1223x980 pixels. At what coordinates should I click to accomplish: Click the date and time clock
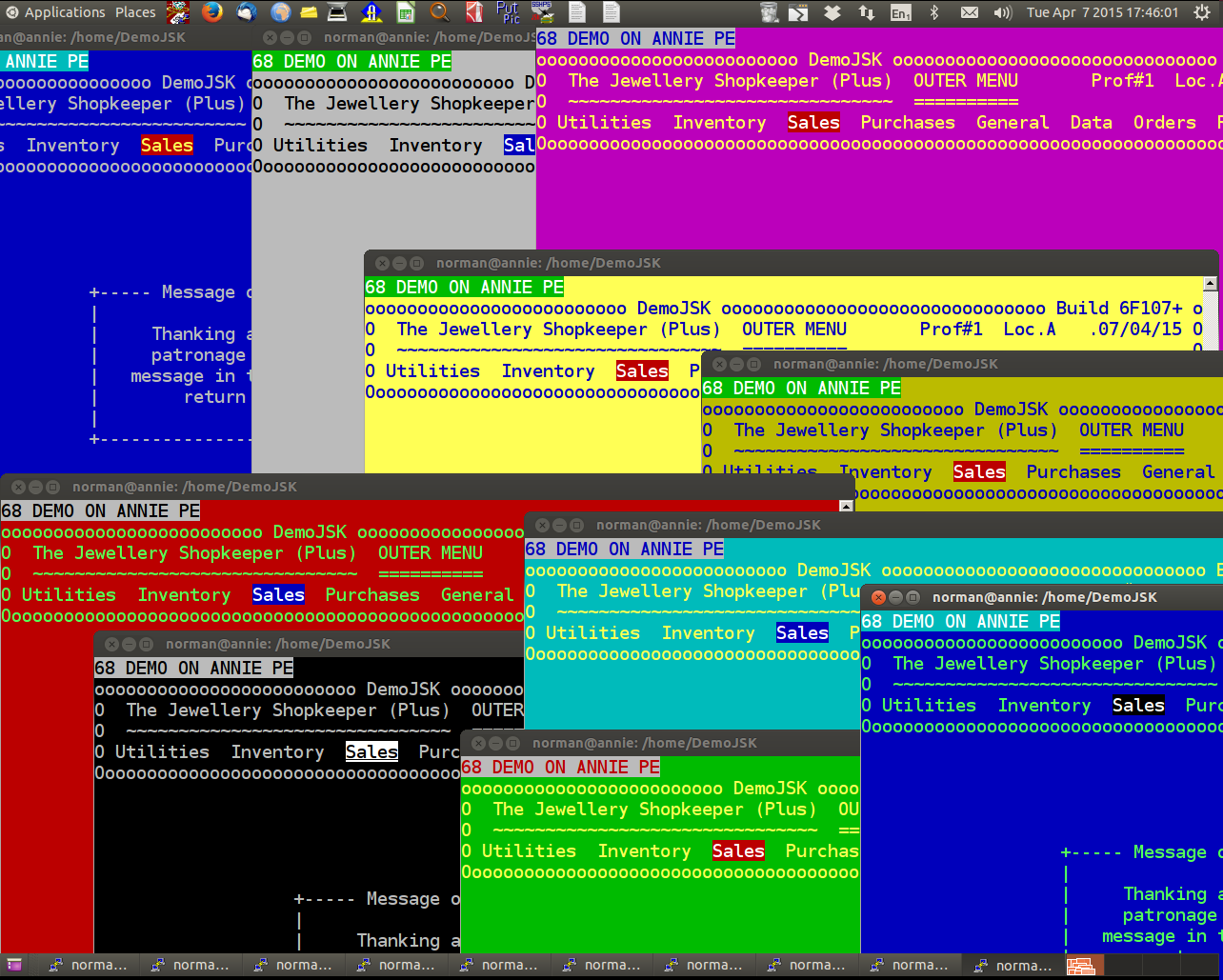pos(1103,12)
